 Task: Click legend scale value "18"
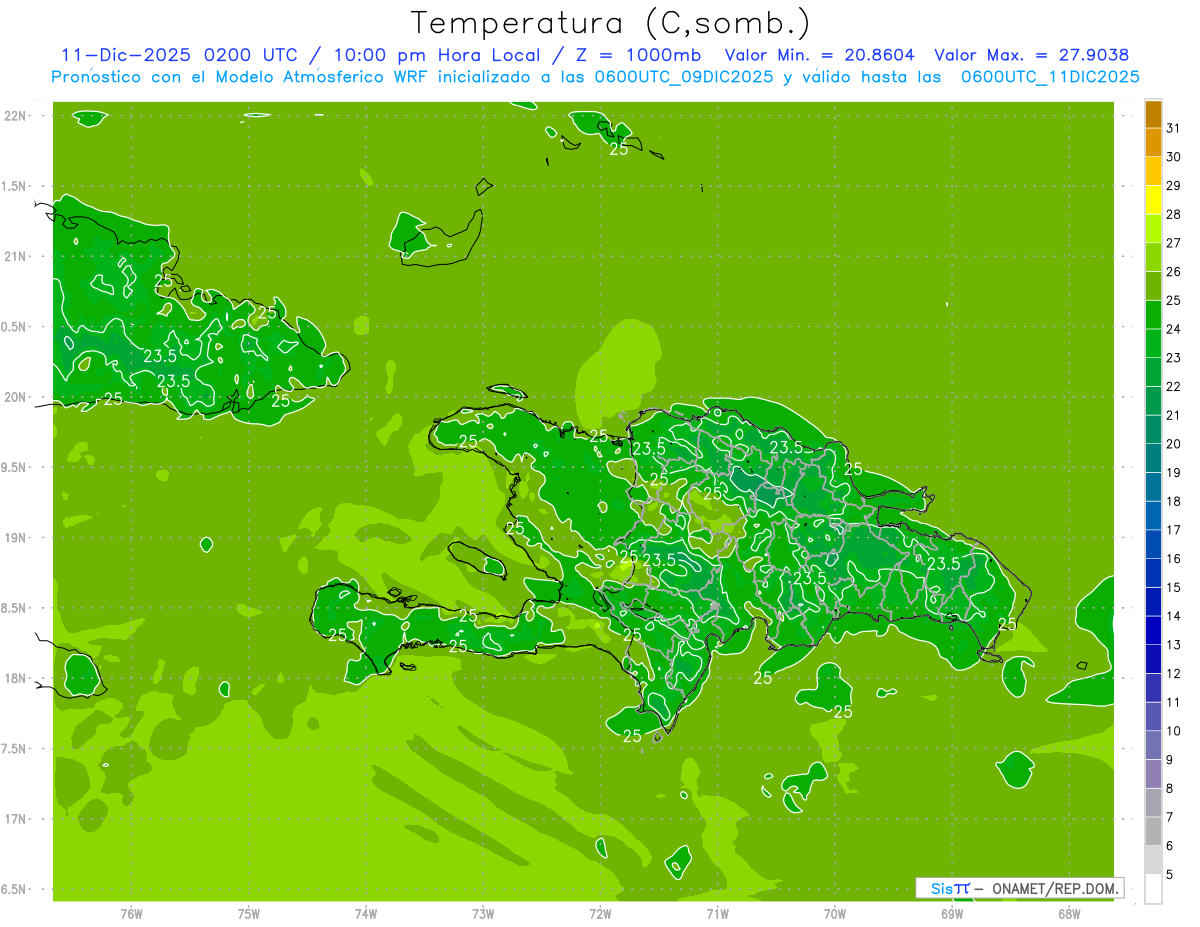click(1174, 501)
